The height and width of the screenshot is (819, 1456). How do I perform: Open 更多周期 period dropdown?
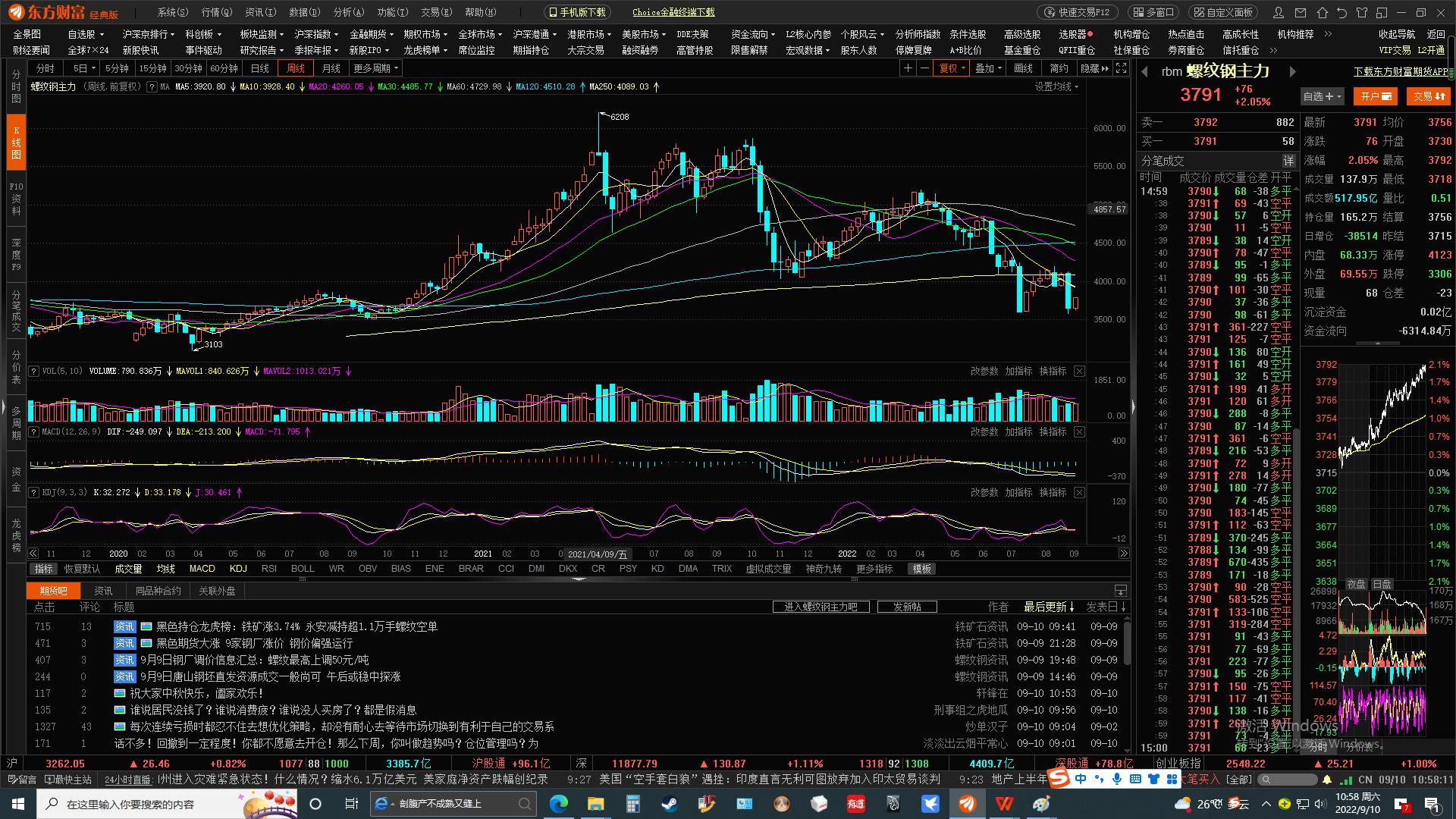[x=375, y=68]
